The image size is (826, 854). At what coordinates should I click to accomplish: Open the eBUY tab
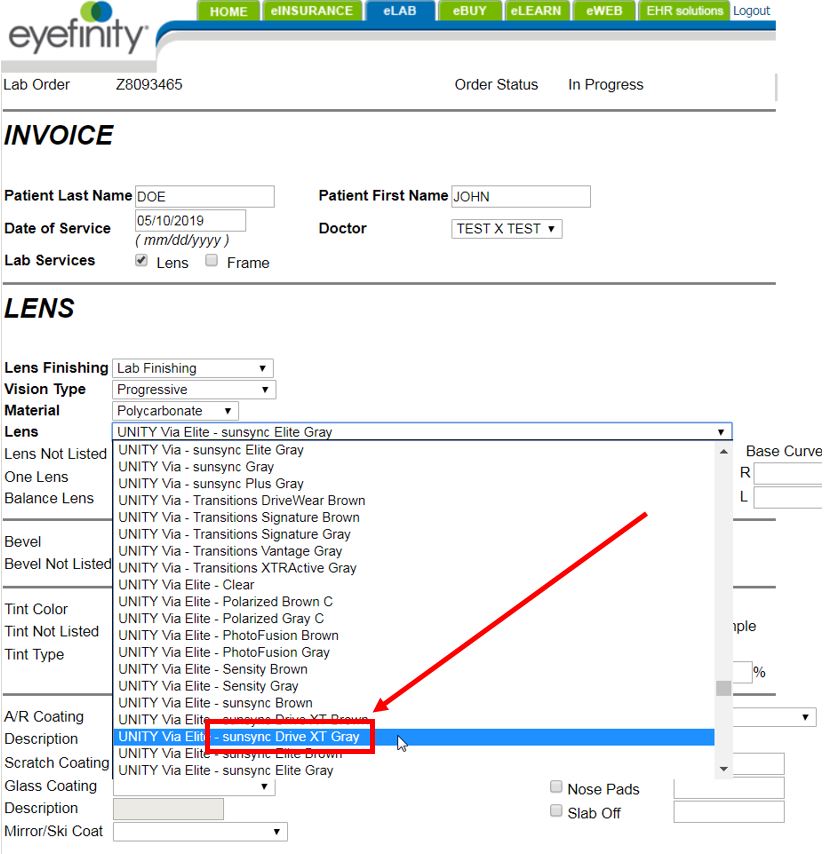[x=469, y=11]
